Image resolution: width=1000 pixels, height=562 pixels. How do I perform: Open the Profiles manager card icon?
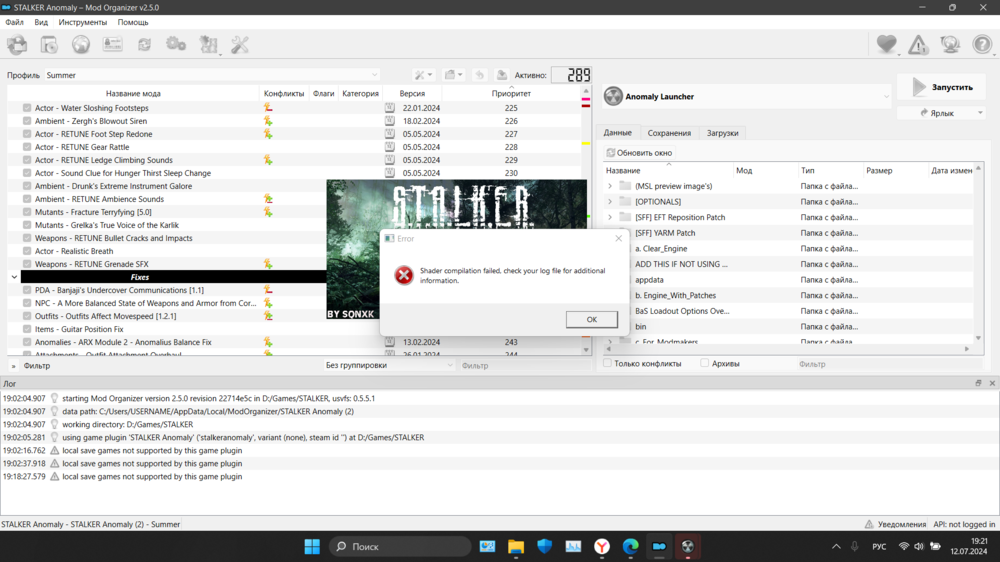[x=113, y=44]
